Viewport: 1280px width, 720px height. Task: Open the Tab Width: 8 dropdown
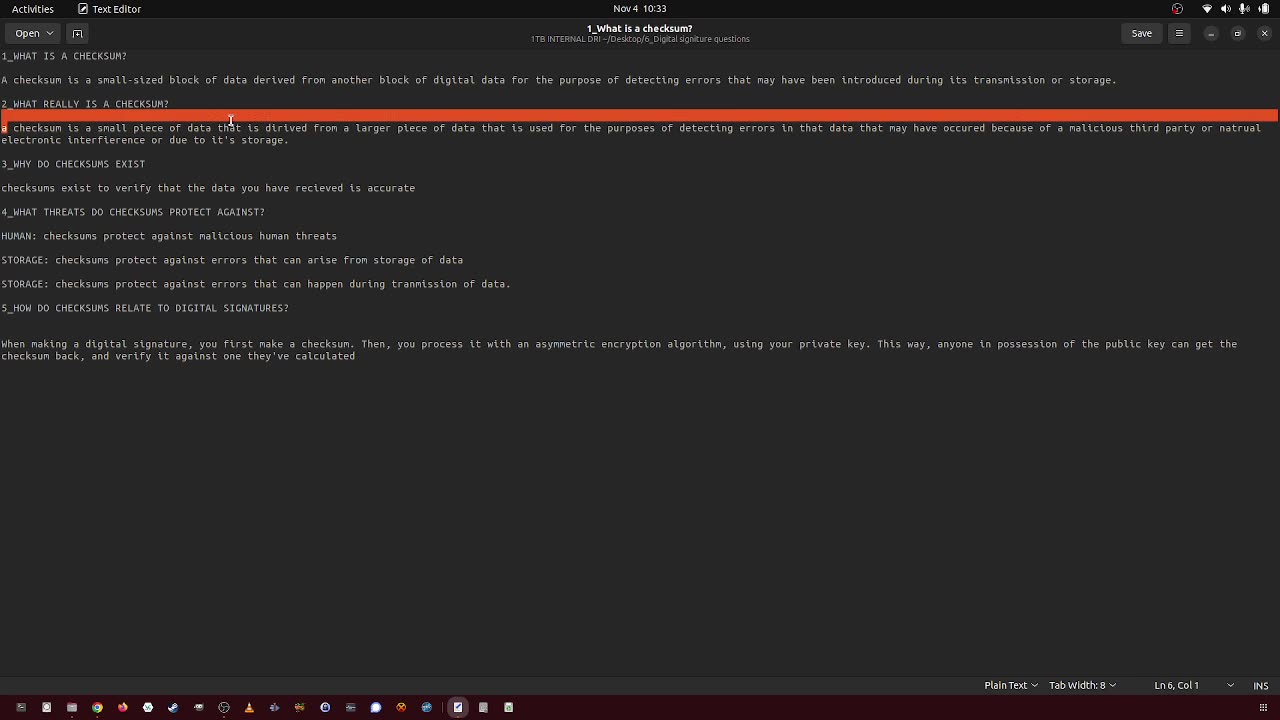[1082, 685]
